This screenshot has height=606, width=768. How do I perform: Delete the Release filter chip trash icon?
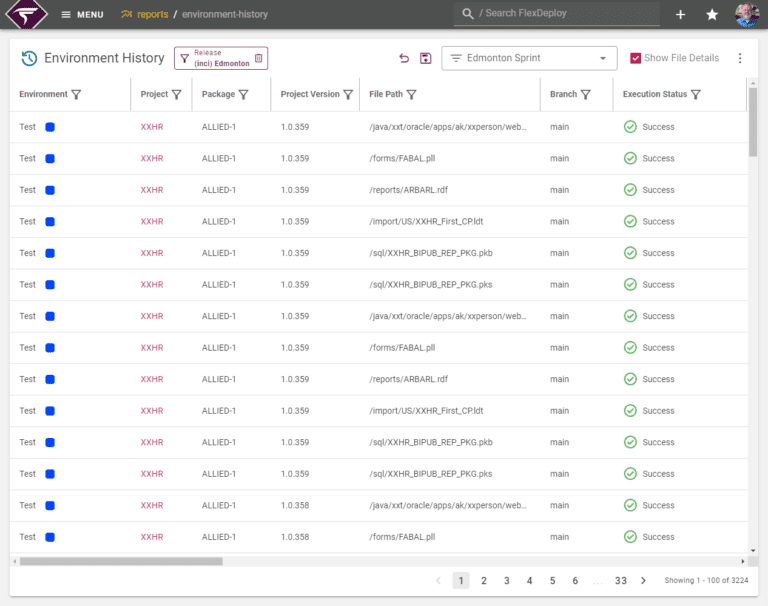[x=259, y=58]
